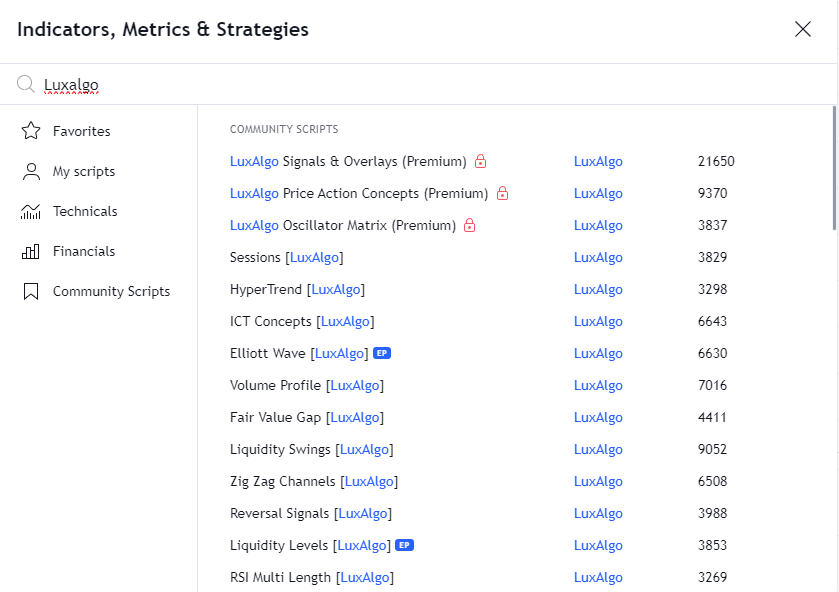Click EP badge next to Liquidity Levels
The image size is (839, 592).
[405, 545]
